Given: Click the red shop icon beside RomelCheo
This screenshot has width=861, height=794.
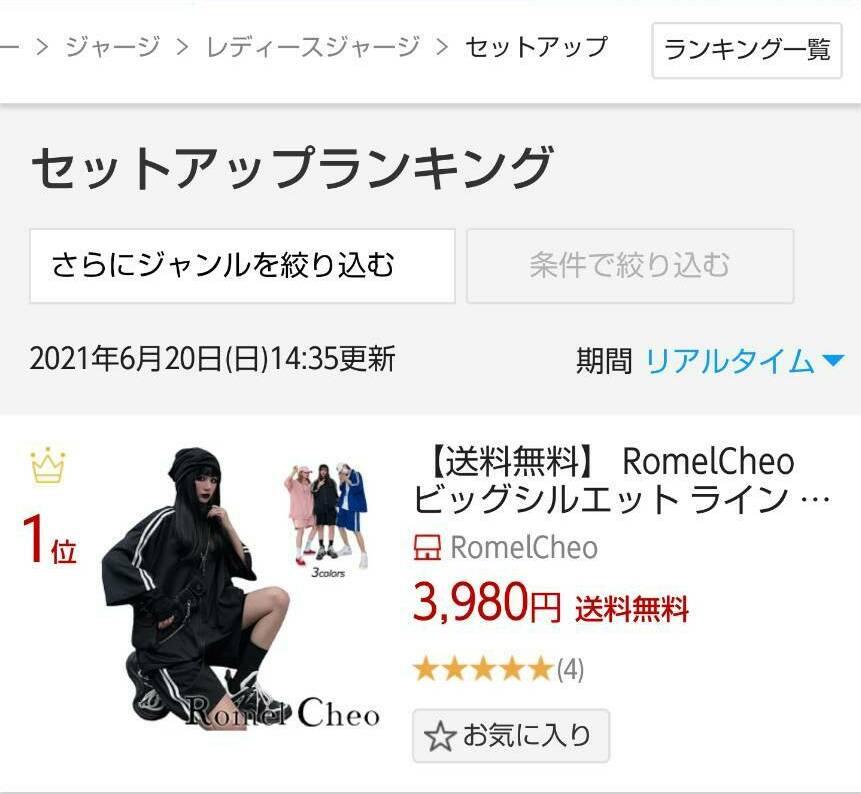Looking at the screenshot, I should 427,547.
